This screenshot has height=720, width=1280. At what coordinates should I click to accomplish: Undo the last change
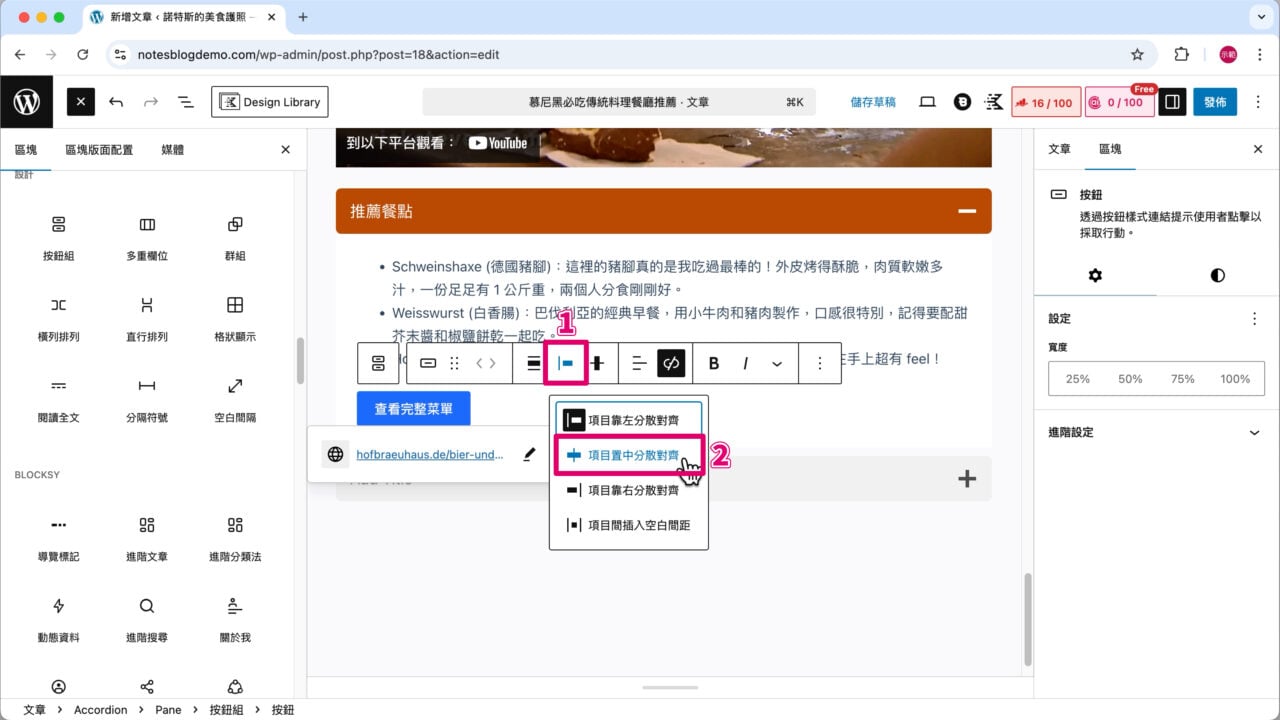pyautogui.click(x=117, y=101)
